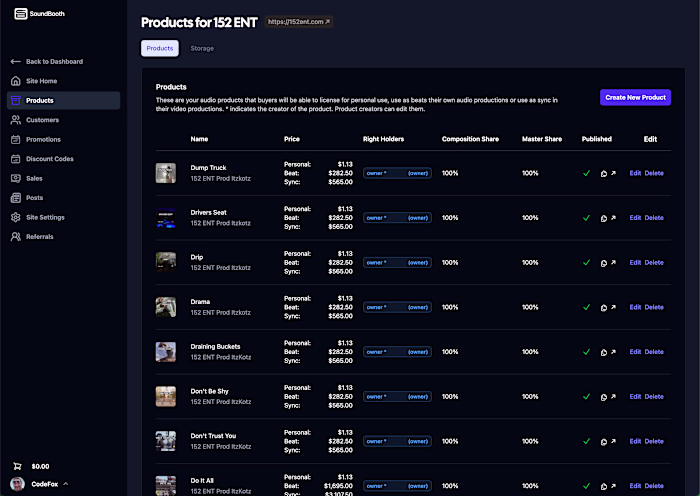Screen dimensions: 700x496
Task: Click the Create New Product button
Action: click(x=635, y=97)
